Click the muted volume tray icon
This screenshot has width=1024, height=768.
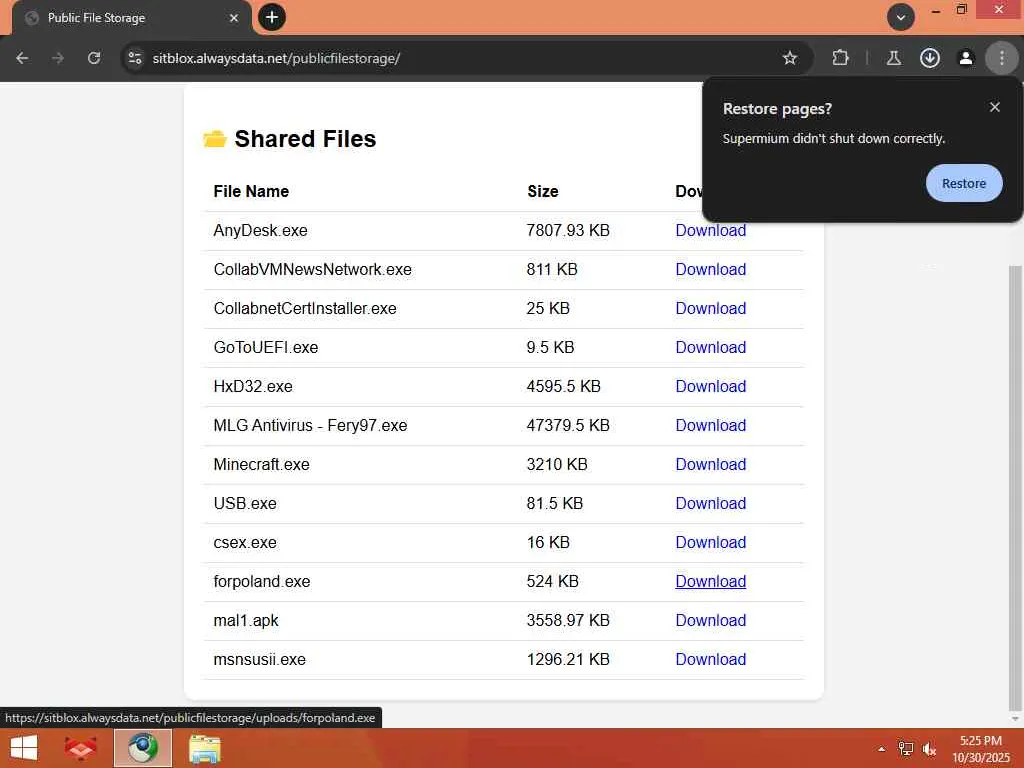point(929,749)
